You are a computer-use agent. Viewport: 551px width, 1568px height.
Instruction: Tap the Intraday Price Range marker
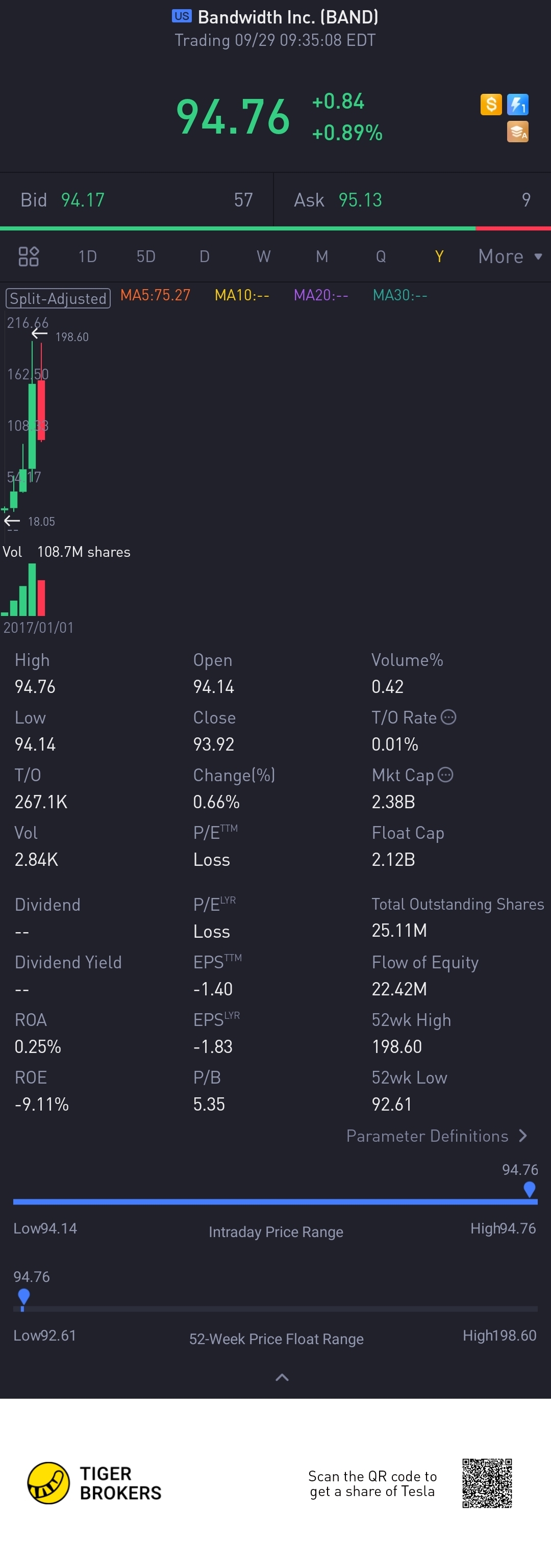[529, 1189]
